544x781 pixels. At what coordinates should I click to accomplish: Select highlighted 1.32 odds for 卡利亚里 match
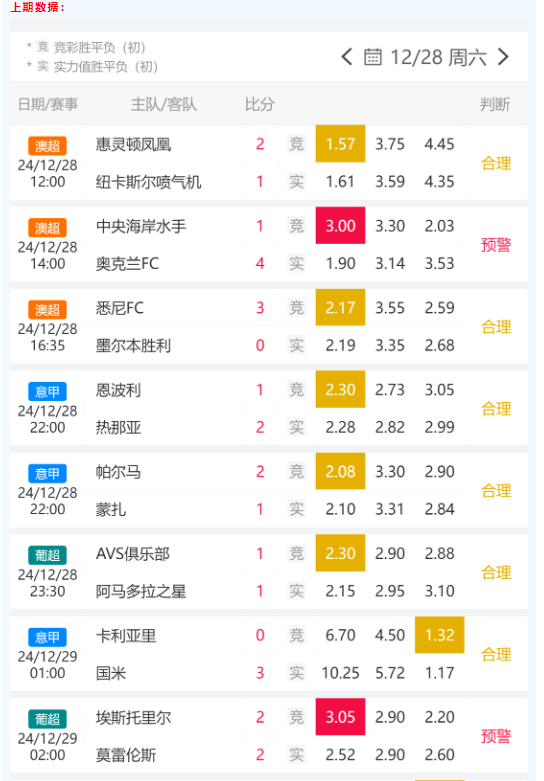point(439,635)
